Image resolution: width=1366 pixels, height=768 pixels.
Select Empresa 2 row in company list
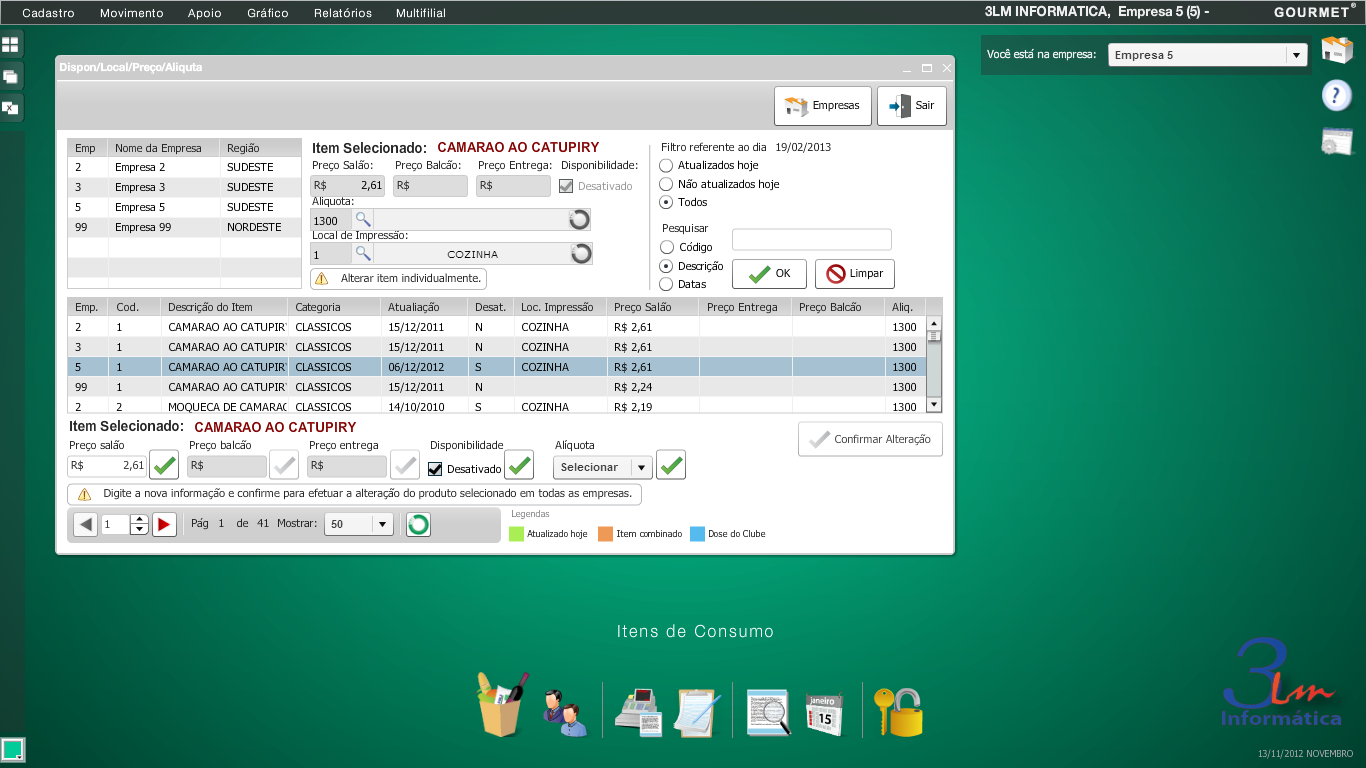tap(184, 167)
